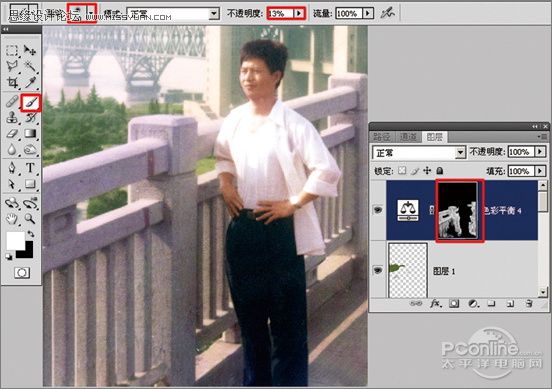Hide the 图层 1 layer

pos(378,270)
